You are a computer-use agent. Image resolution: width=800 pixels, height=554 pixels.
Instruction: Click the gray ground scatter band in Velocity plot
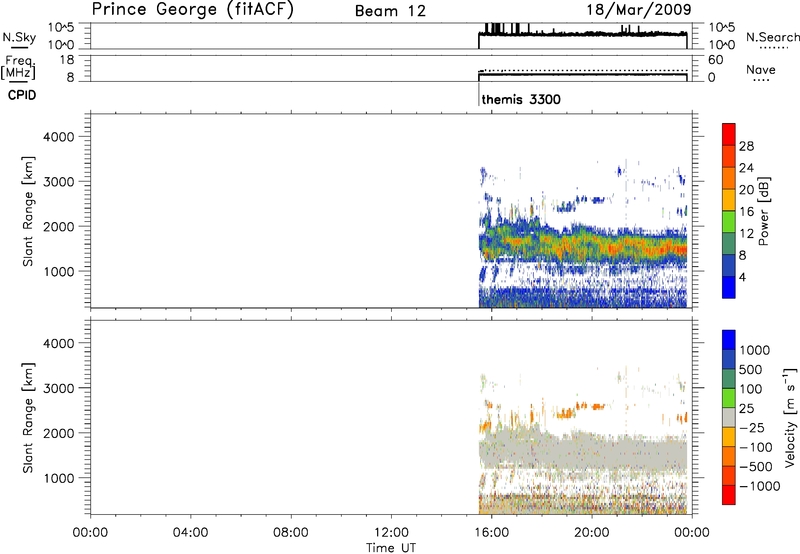click(x=582, y=451)
